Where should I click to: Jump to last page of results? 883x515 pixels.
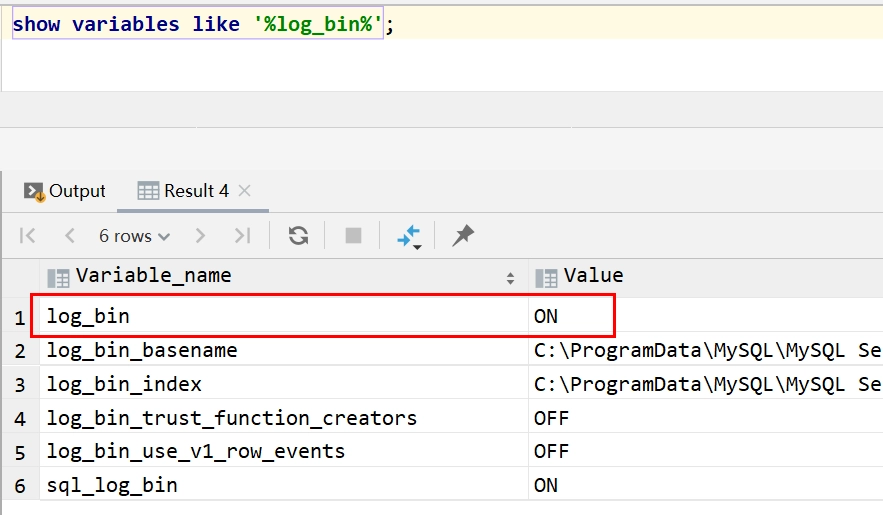tap(243, 235)
